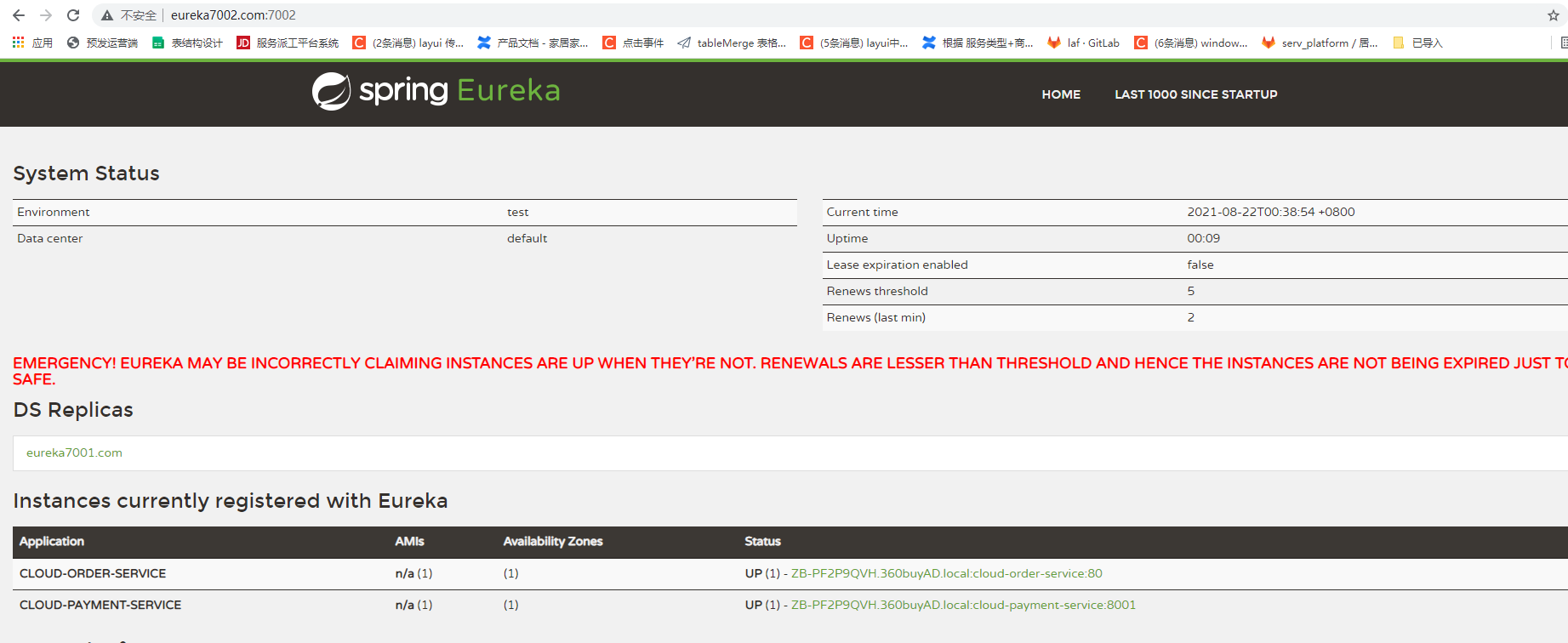1568x643 pixels.
Task: Click the Environment value test
Action: tap(517, 212)
